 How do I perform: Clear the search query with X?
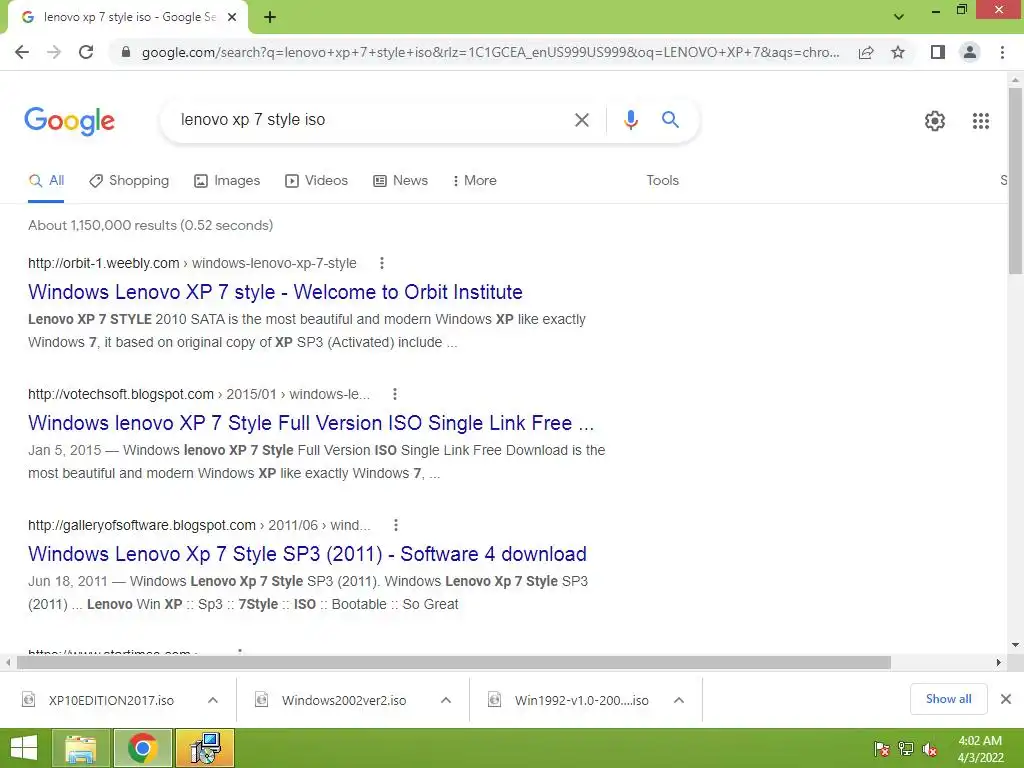coord(581,120)
